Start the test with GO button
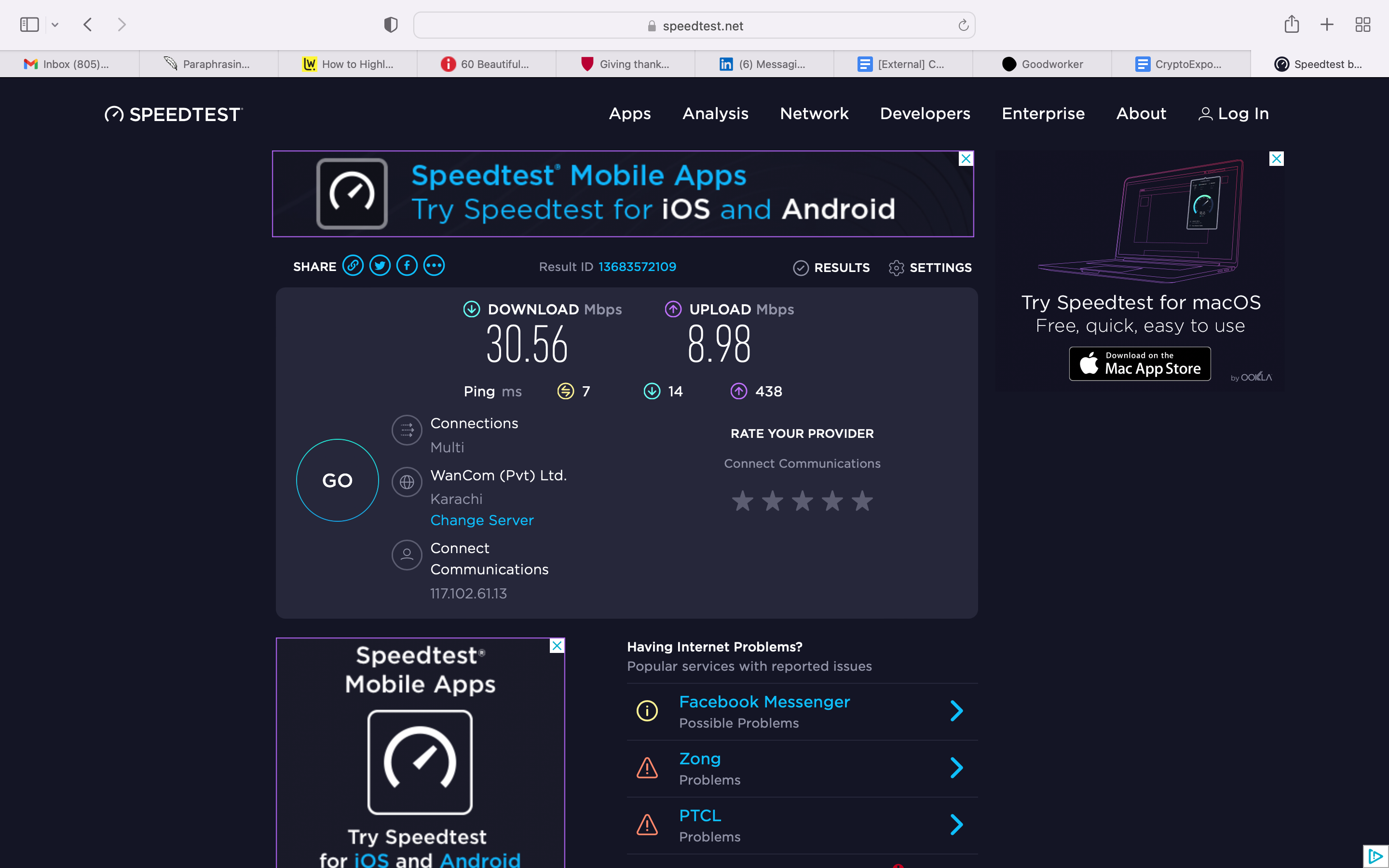 pos(338,480)
